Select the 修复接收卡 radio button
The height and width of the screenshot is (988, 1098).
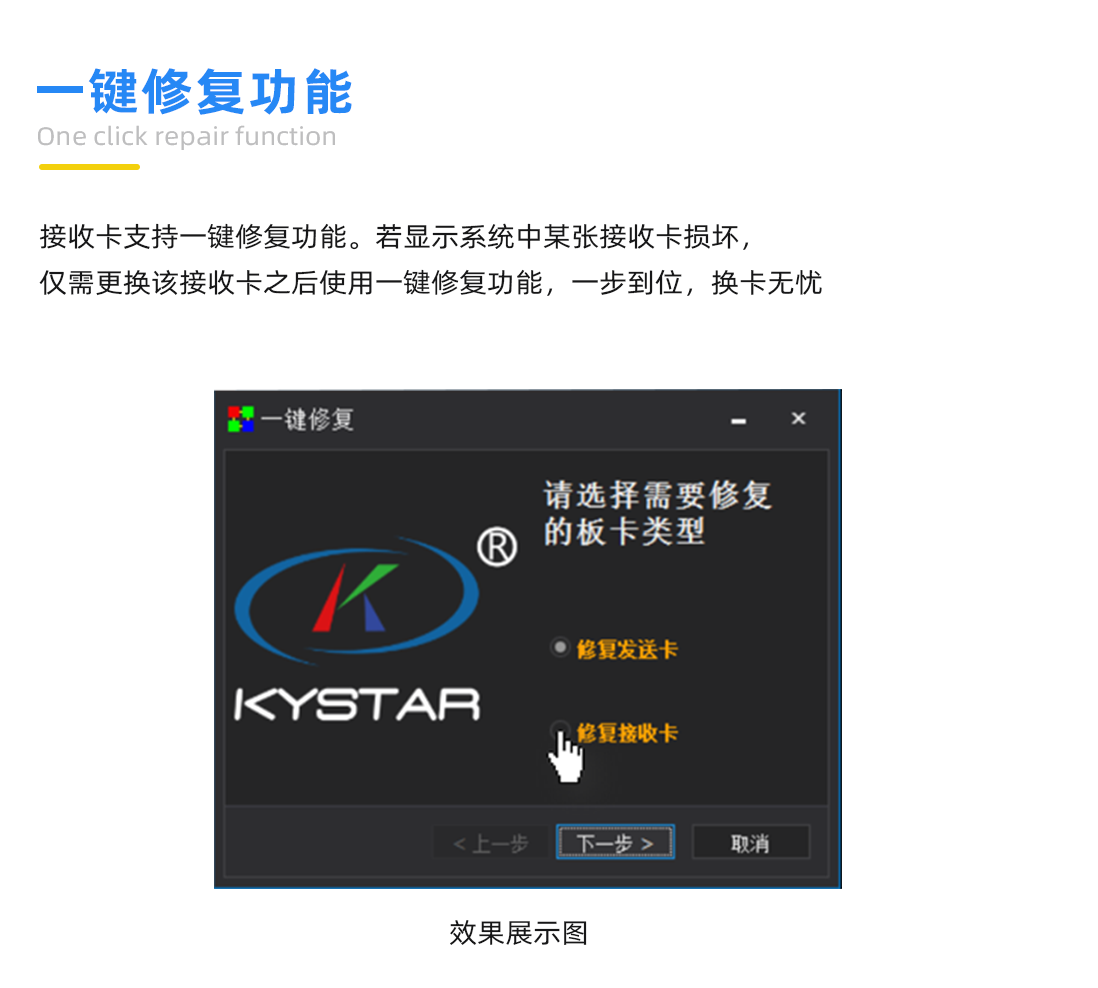click(560, 729)
